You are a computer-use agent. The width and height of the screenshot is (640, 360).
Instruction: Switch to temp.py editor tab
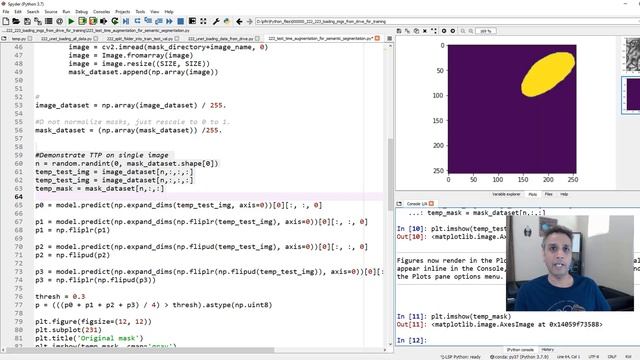18,38
